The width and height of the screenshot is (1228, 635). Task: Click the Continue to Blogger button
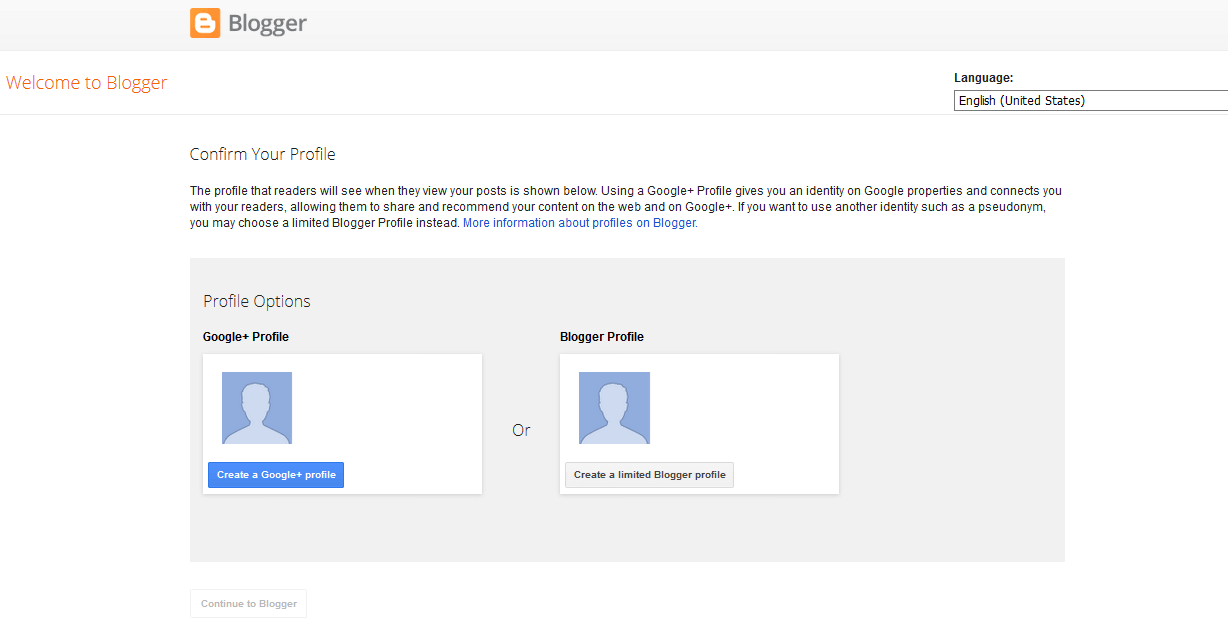[x=249, y=604]
